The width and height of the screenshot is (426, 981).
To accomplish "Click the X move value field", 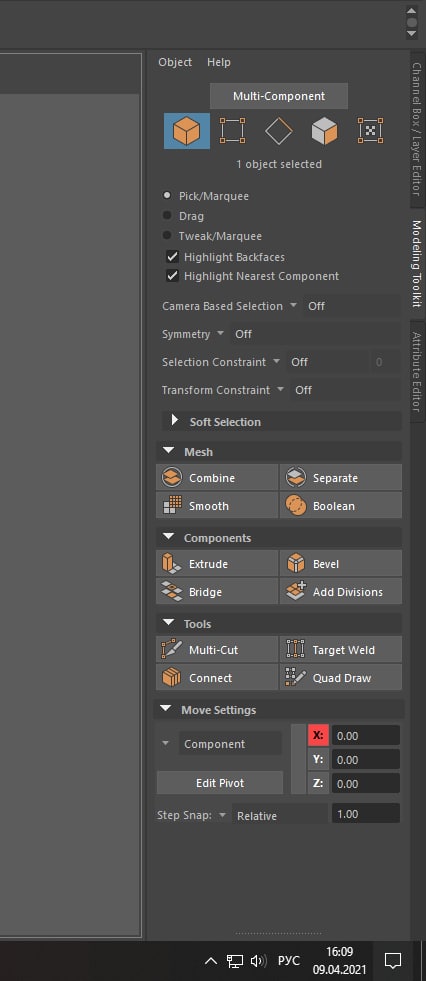I will point(365,736).
